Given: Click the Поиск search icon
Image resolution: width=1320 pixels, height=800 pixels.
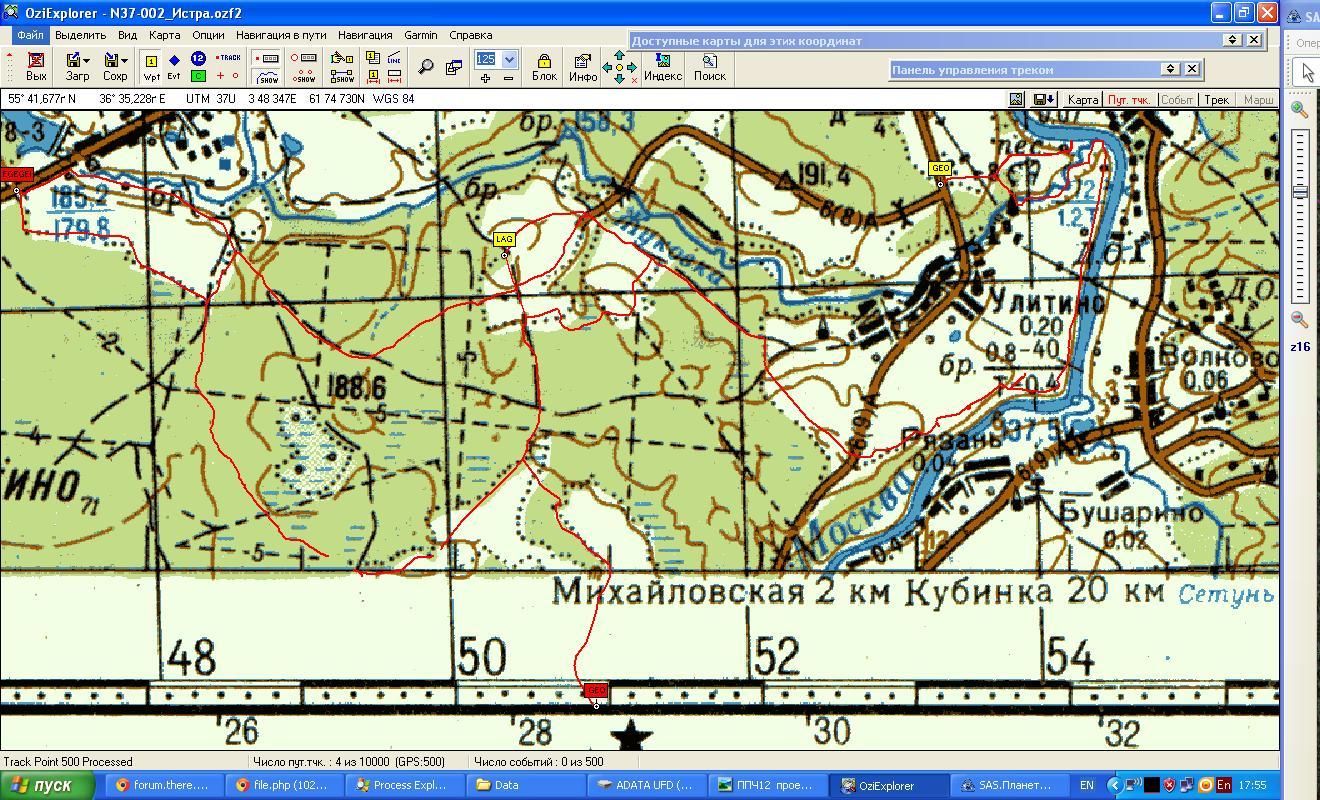Looking at the screenshot, I should [709, 67].
